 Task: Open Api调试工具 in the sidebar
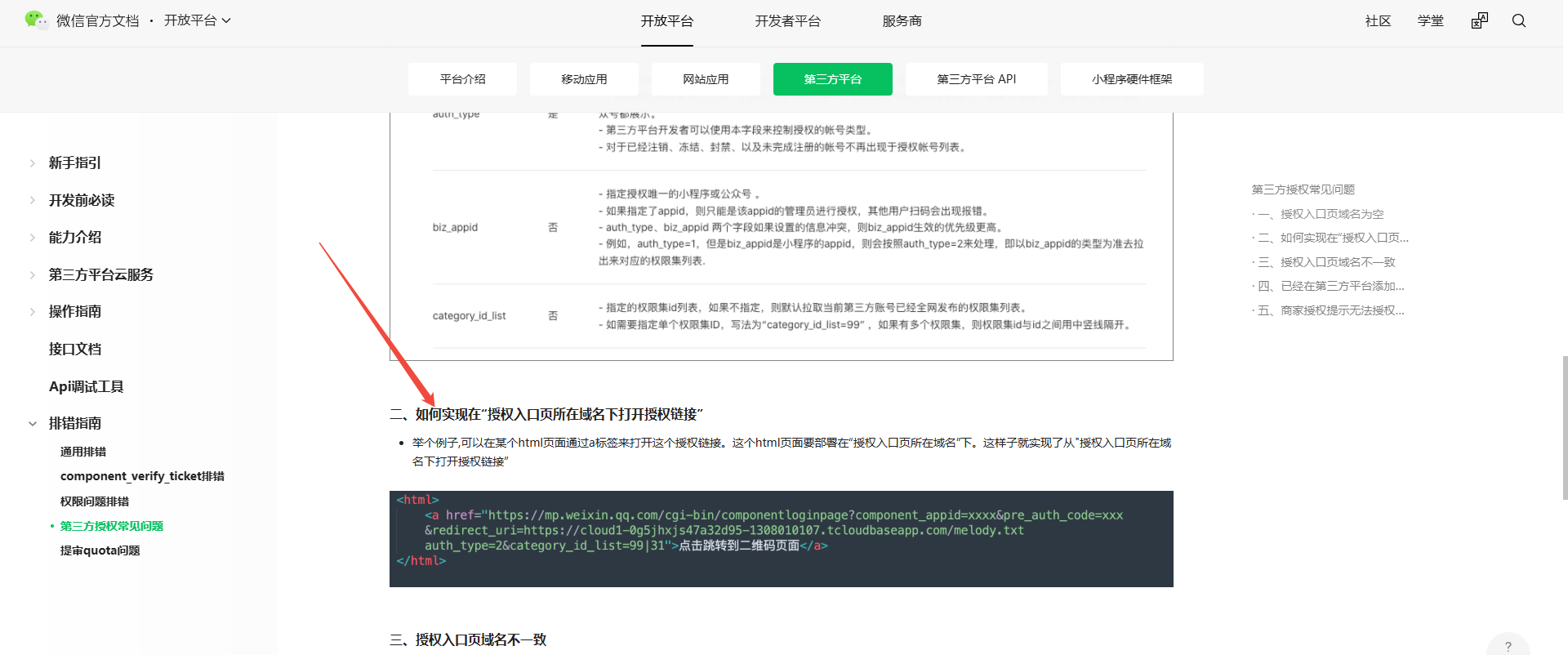click(87, 386)
